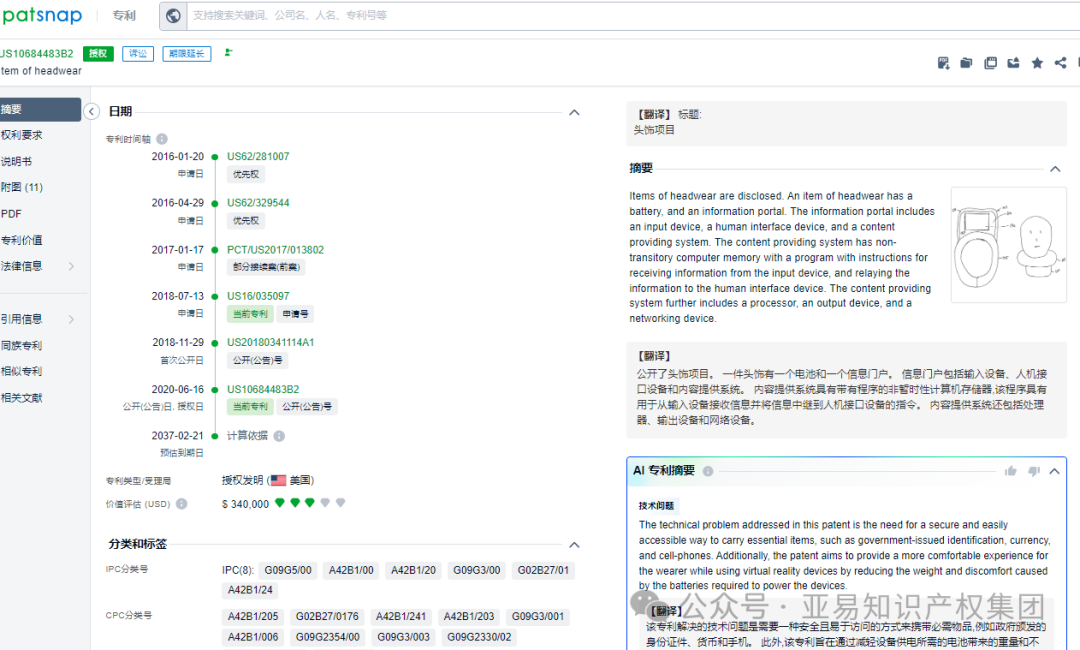Click the 诉讼 button
1080x650 pixels.
tap(137, 53)
